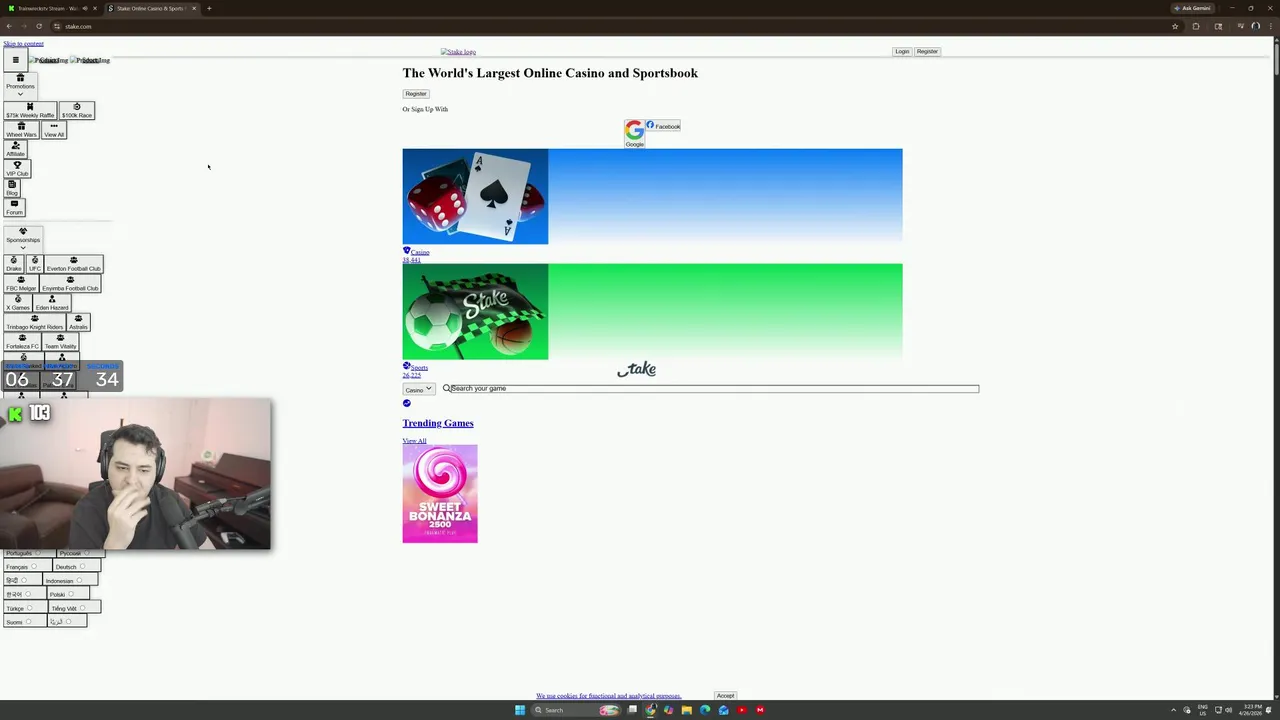This screenshot has height=720, width=1280.
Task: Expand the Promotions section
Action: tap(20, 85)
